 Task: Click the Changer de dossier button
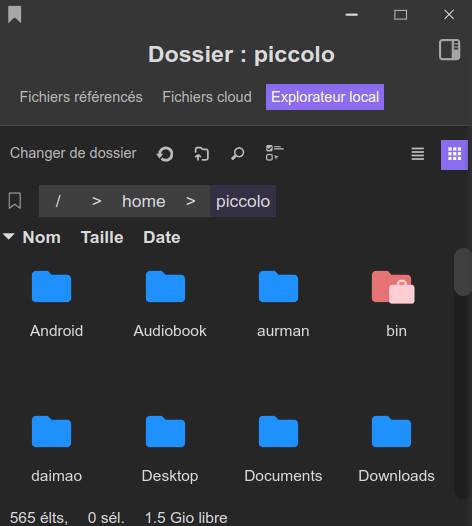[x=73, y=153]
